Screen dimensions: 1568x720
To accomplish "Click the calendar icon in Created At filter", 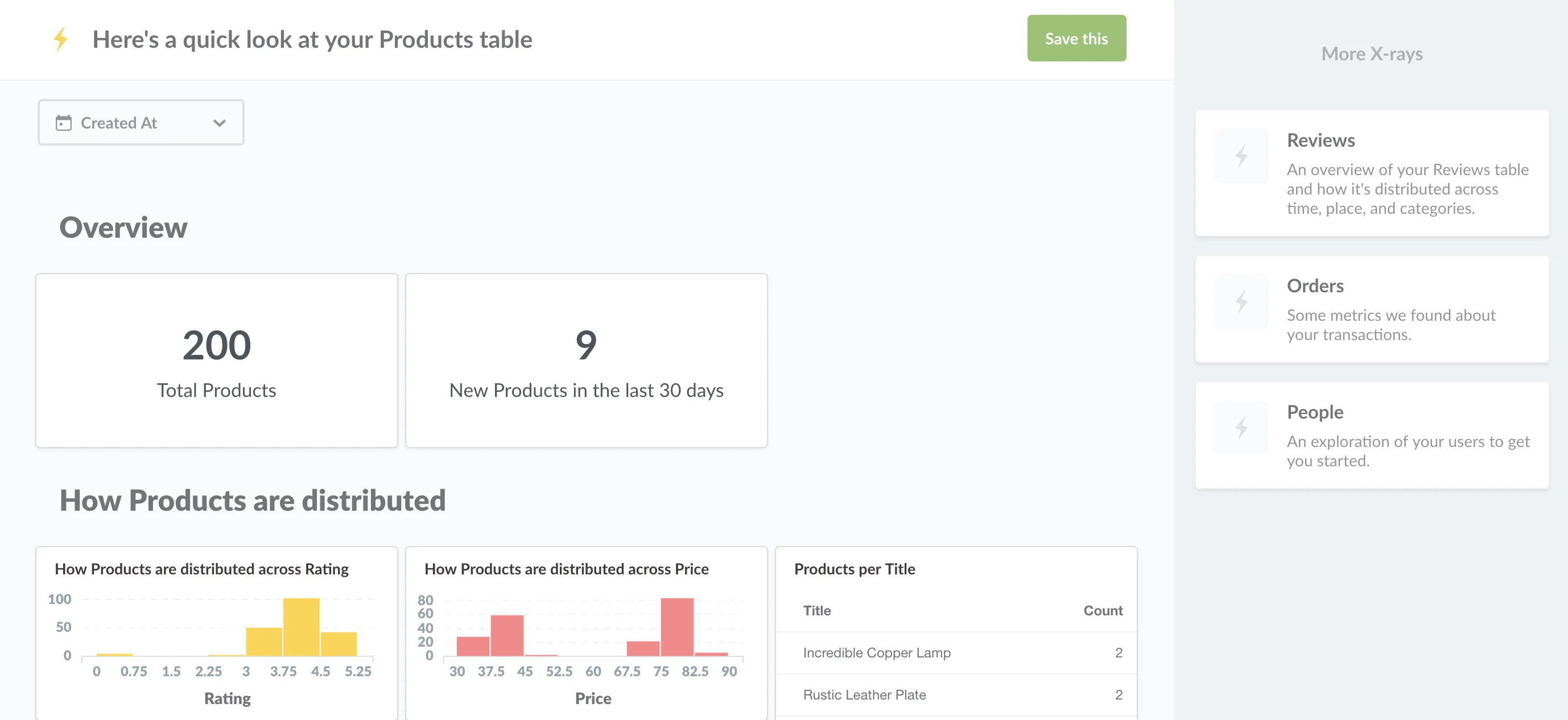I will coord(63,123).
